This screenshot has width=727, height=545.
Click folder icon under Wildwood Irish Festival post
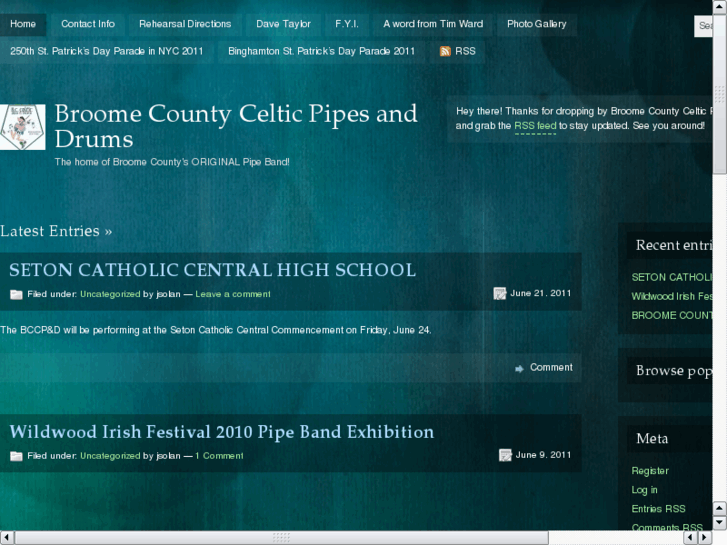(16, 456)
